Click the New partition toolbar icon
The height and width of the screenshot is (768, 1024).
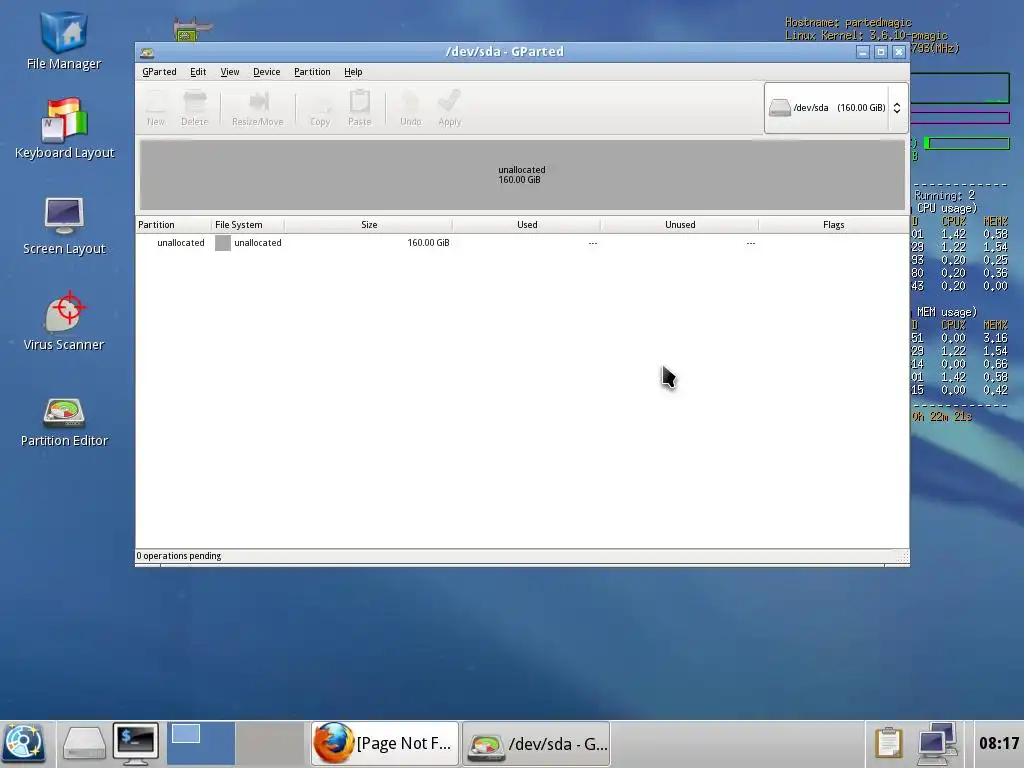[x=155, y=108]
